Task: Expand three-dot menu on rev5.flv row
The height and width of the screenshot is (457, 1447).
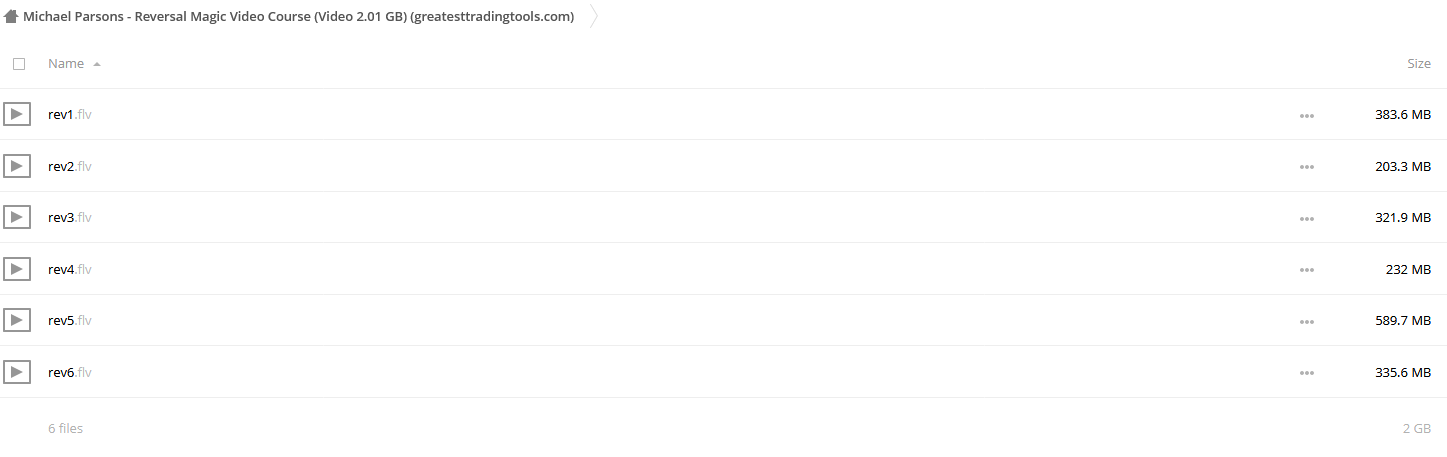Action: (1306, 321)
